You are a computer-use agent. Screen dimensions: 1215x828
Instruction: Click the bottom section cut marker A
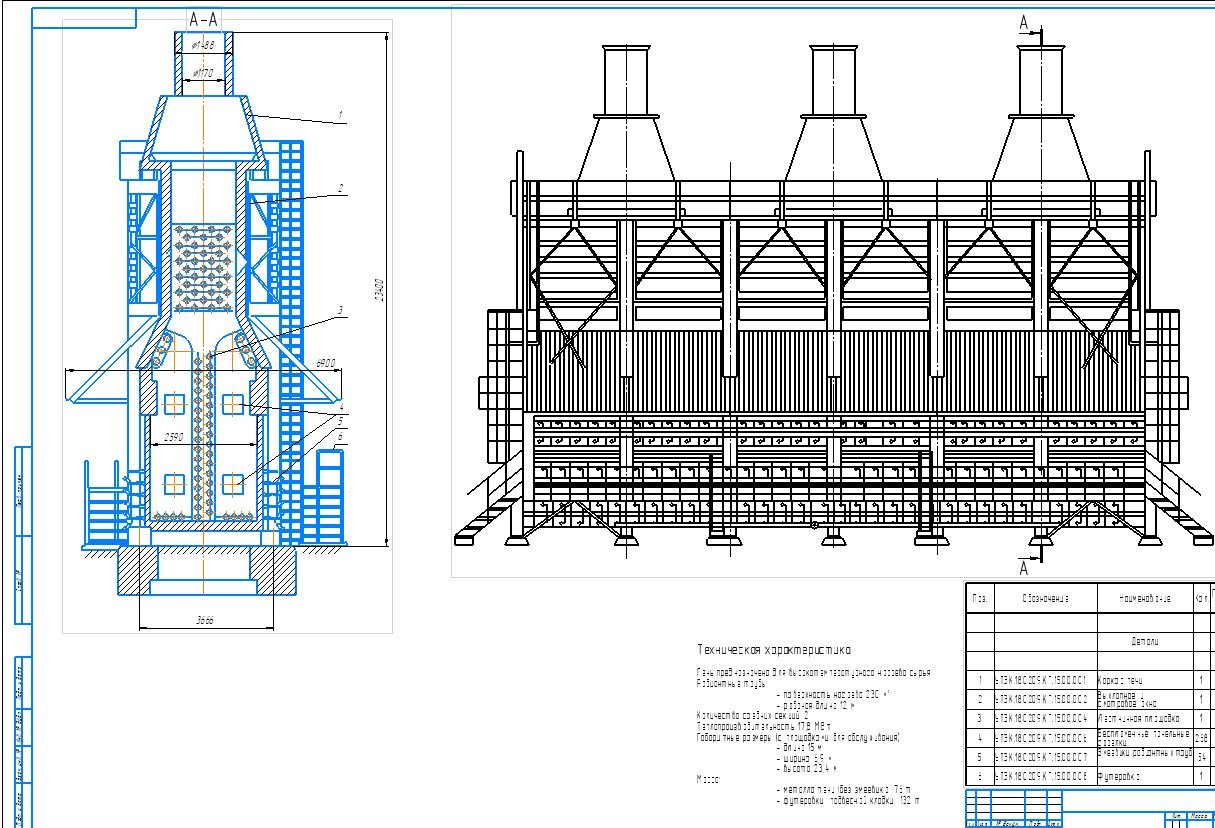tap(1023, 568)
